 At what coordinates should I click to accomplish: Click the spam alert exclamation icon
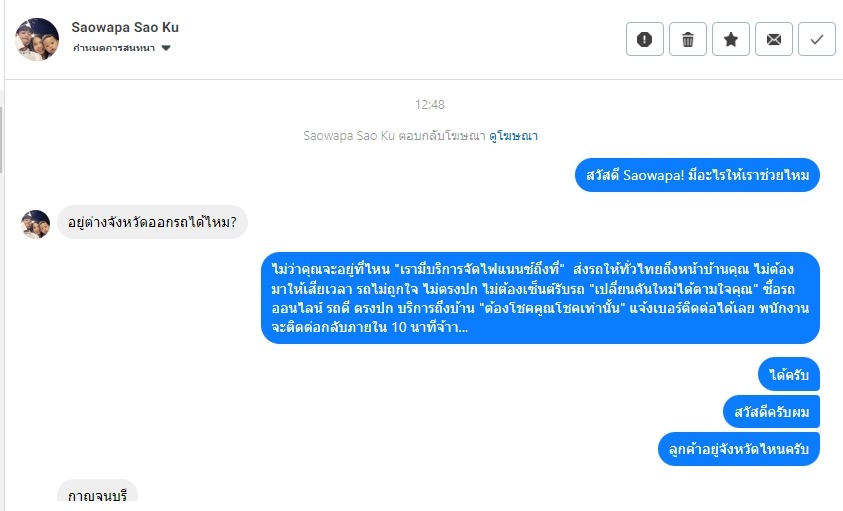[x=645, y=39]
